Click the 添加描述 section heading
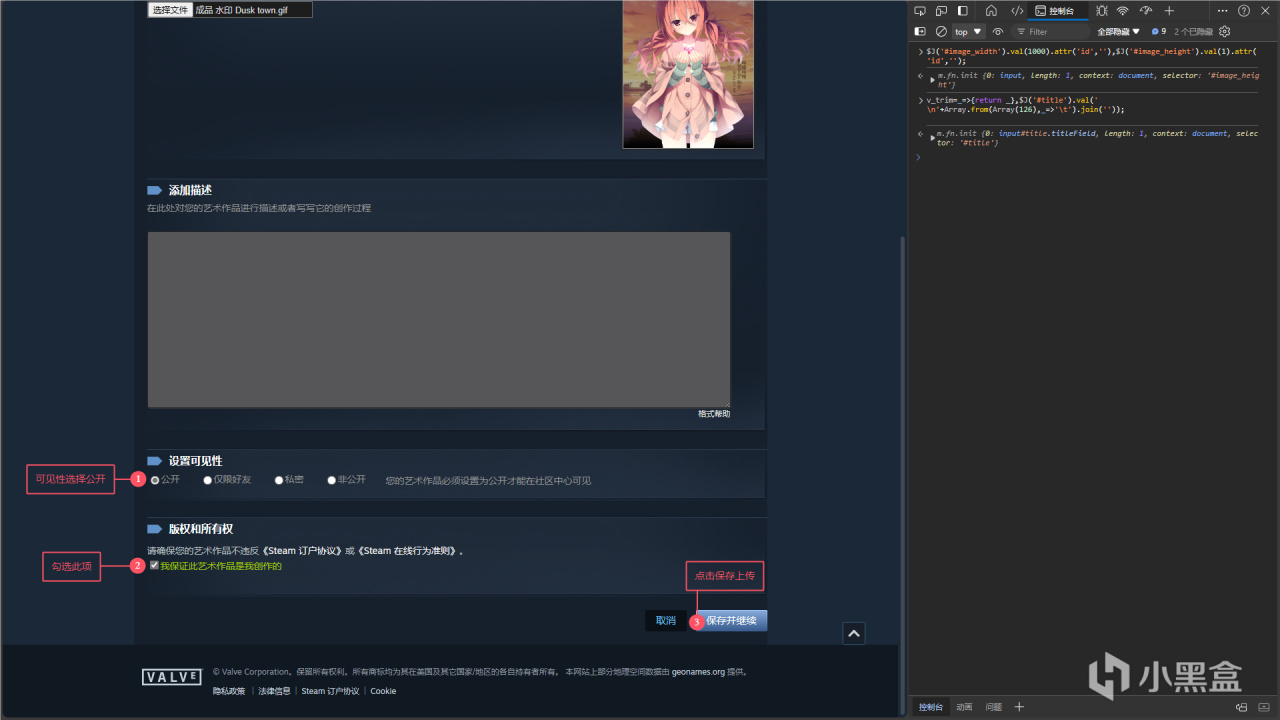 click(190, 190)
